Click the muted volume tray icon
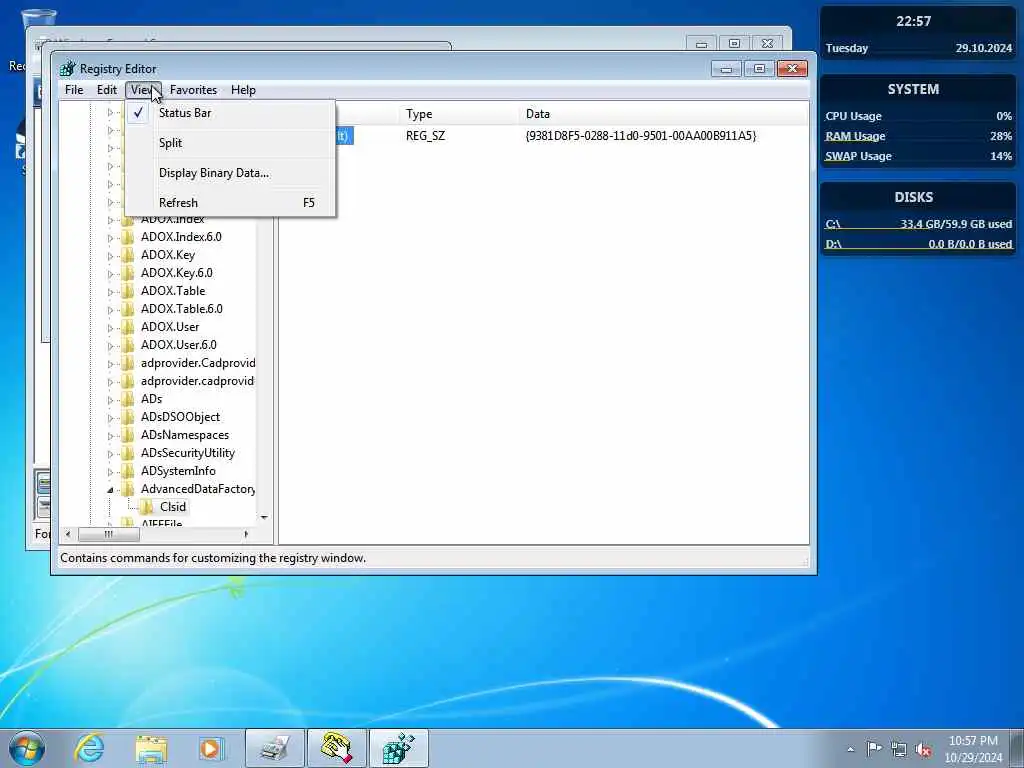The image size is (1024, 768). pos(923,749)
